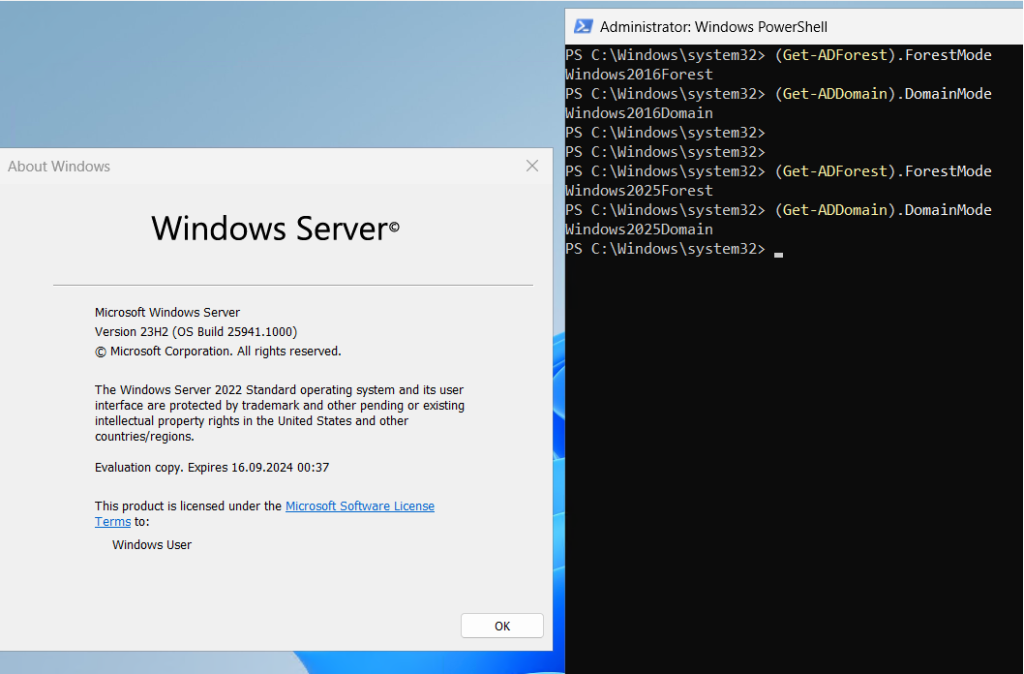Select the Windows User licensee name
Image resolution: width=1024 pixels, height=674 pixels.
[151, 544]
